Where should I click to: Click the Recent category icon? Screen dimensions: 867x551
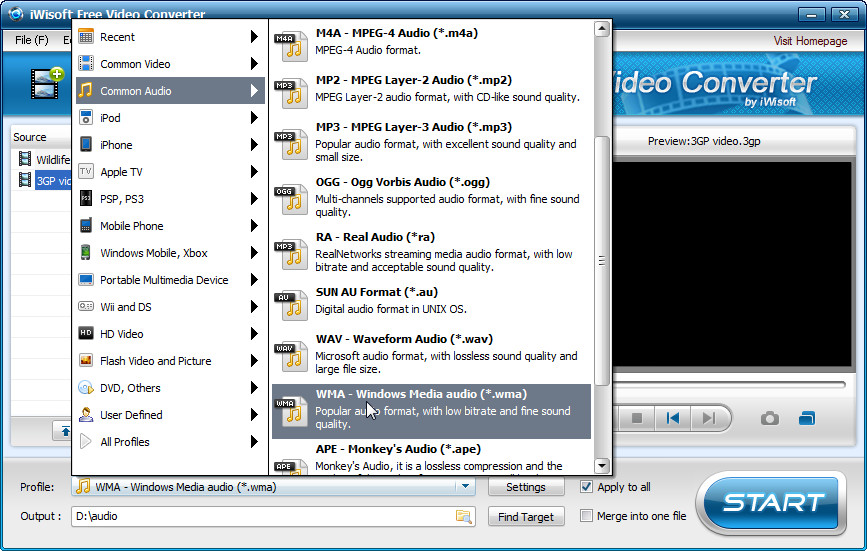pos(86,37)
